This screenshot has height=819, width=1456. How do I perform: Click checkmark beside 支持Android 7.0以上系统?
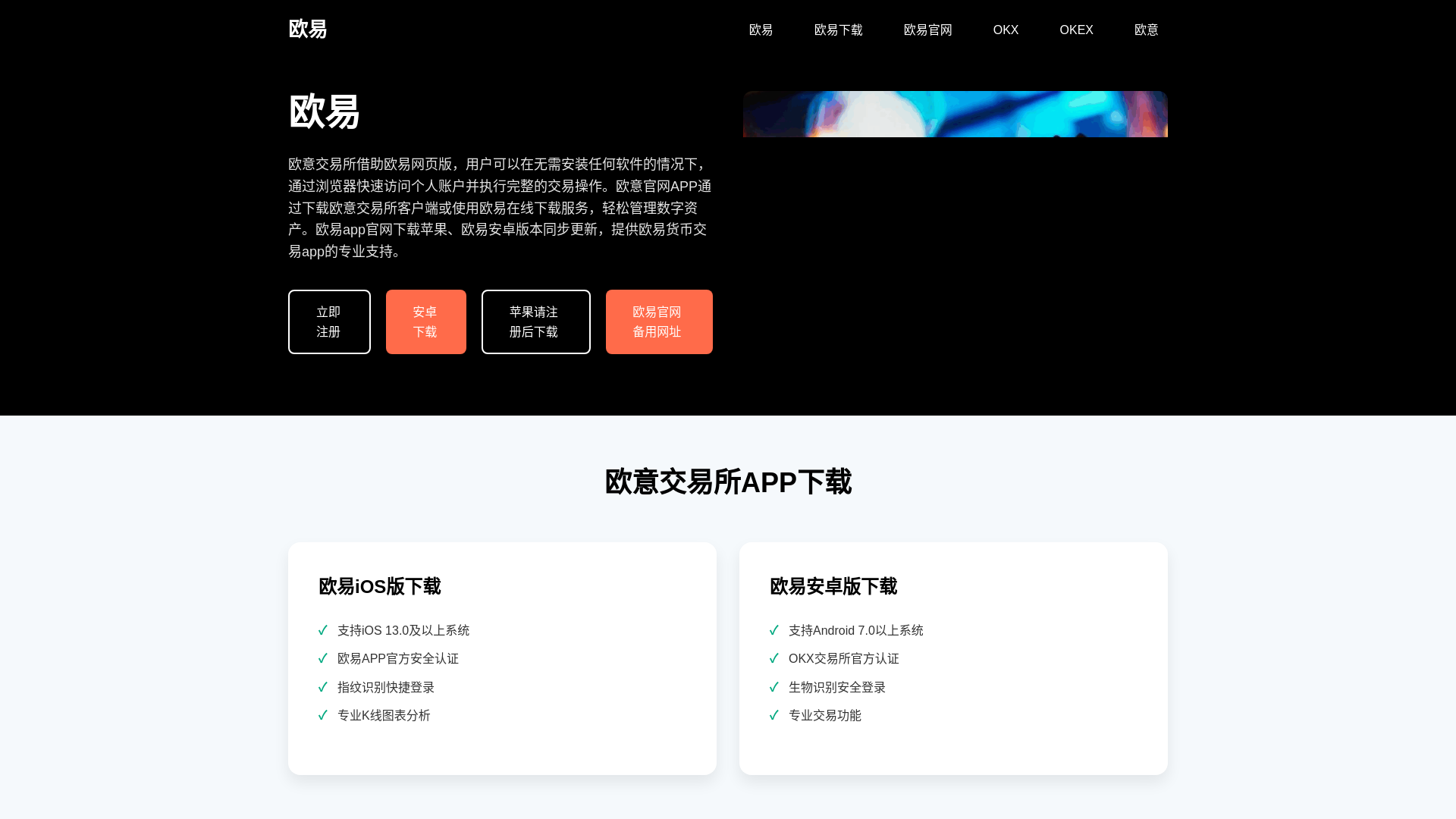(x=774, y=630)
